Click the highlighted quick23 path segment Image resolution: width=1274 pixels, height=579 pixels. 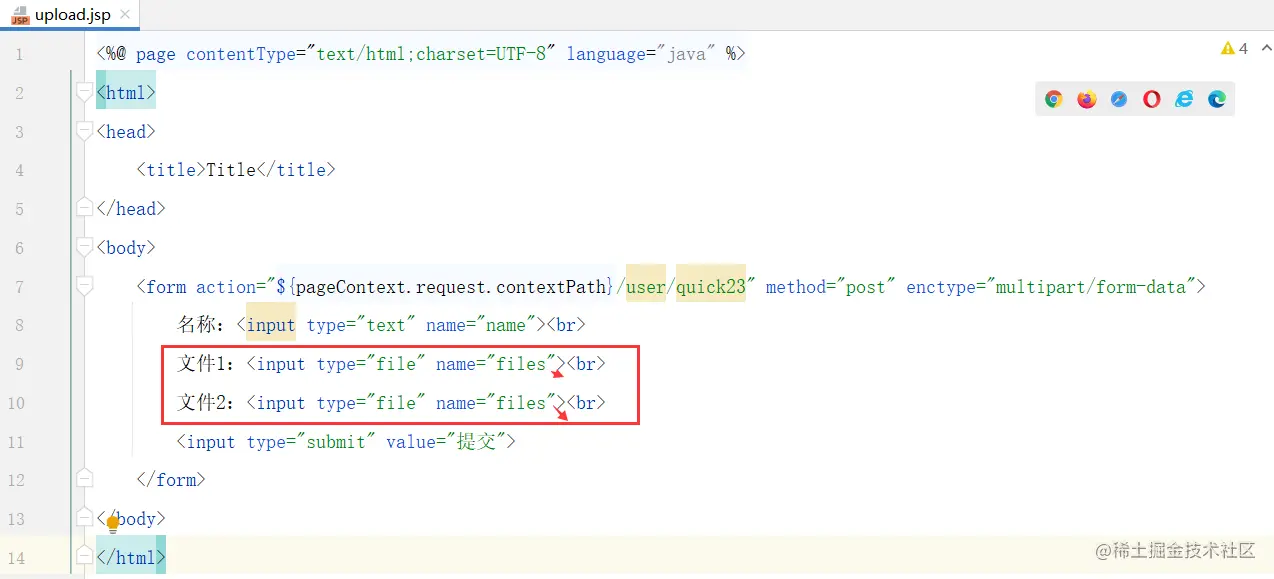[x=711, y=287]
